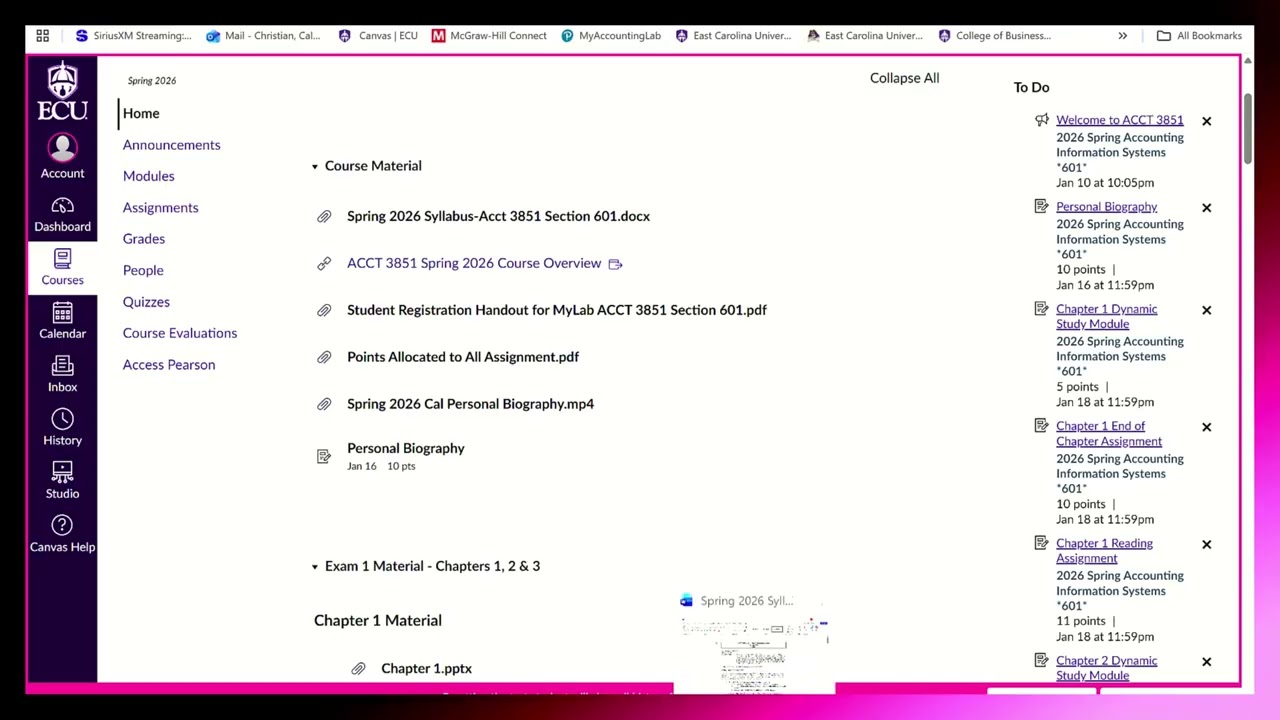Dismiss Welcome to ACCT 3851 to-do item

tap(1206, 121)
